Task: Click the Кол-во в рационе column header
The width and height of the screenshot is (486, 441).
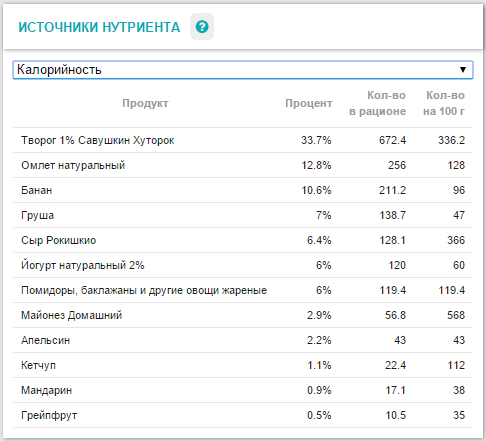Action: tap(377, 103)
